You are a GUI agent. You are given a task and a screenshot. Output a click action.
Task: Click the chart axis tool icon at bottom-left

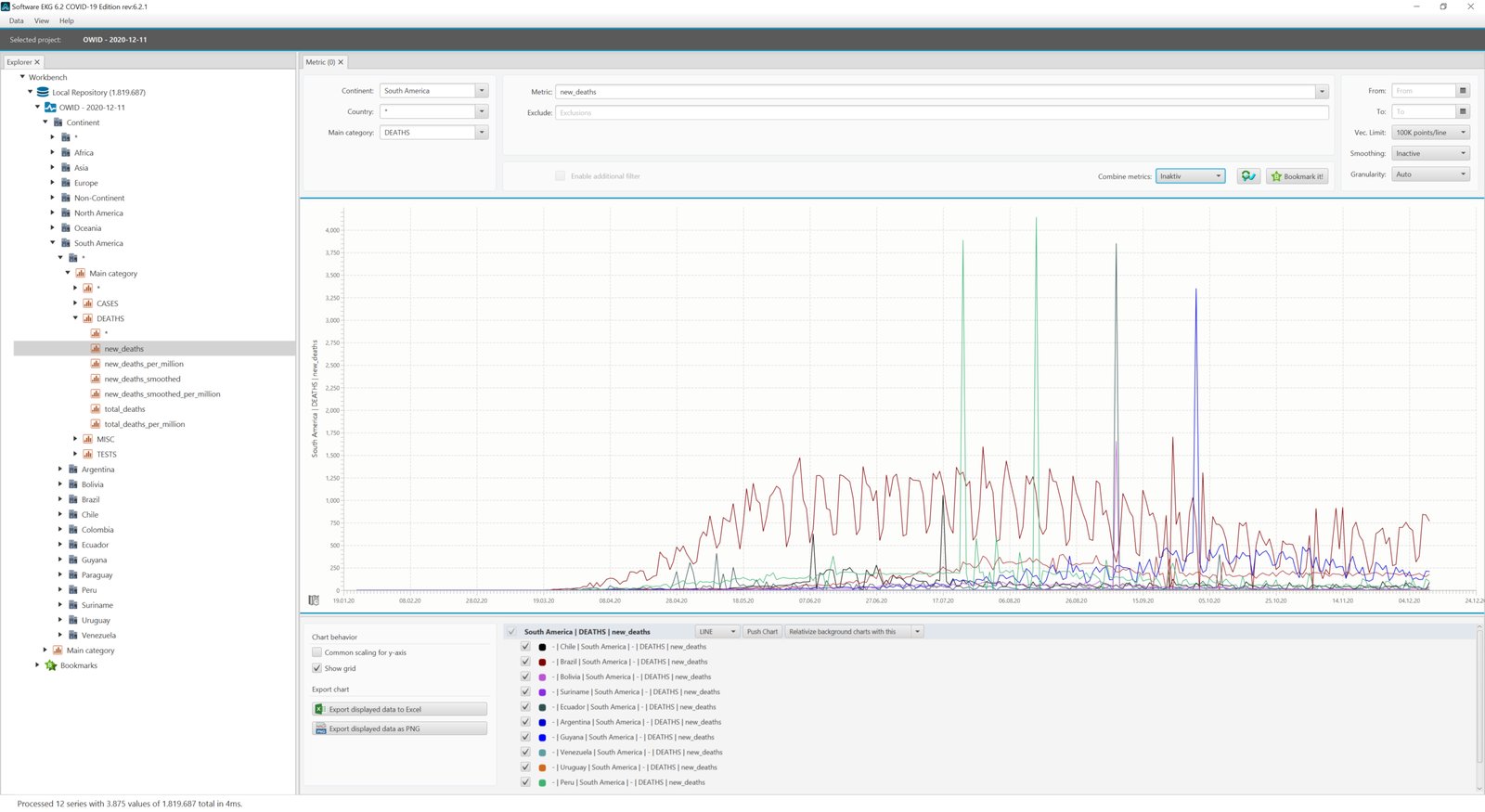click(x=314, y=600)
